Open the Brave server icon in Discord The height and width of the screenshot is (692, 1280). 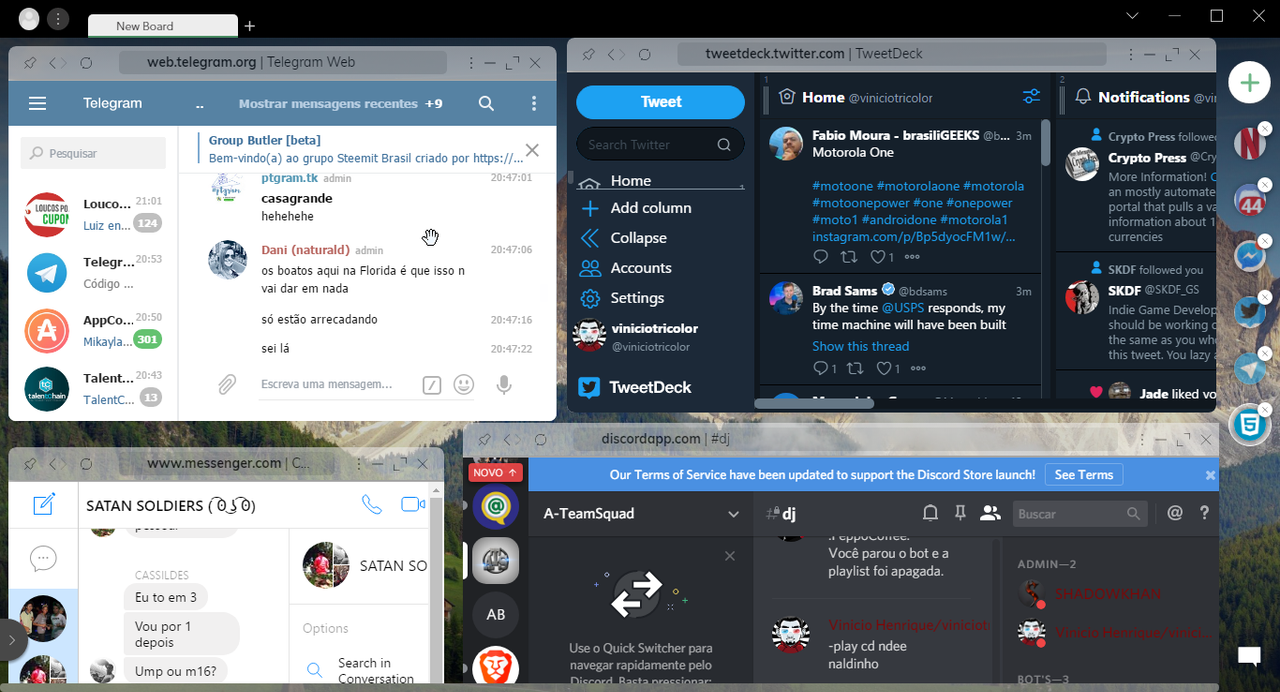pyautogui.click(x=496, y=668)
